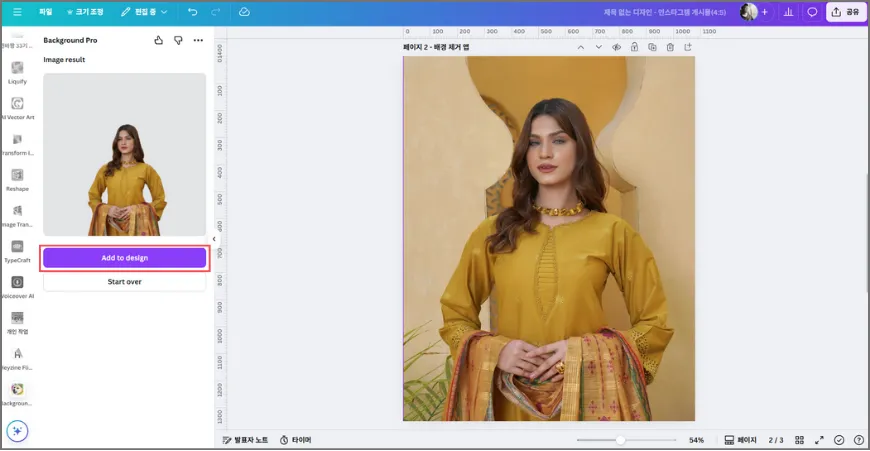Viewport: 870px width, 451px height.
Task: Open the grid view of pages
Action: 800,440
